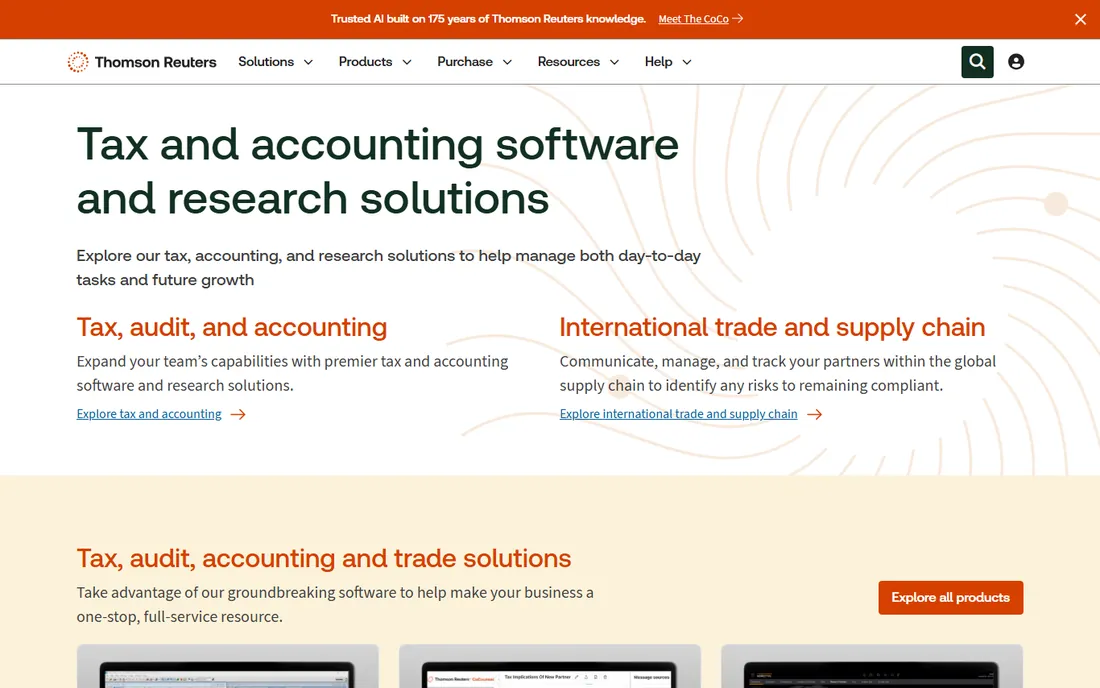Click International trade and supply chain heading
1100x688 pixels.
(772, 328)
